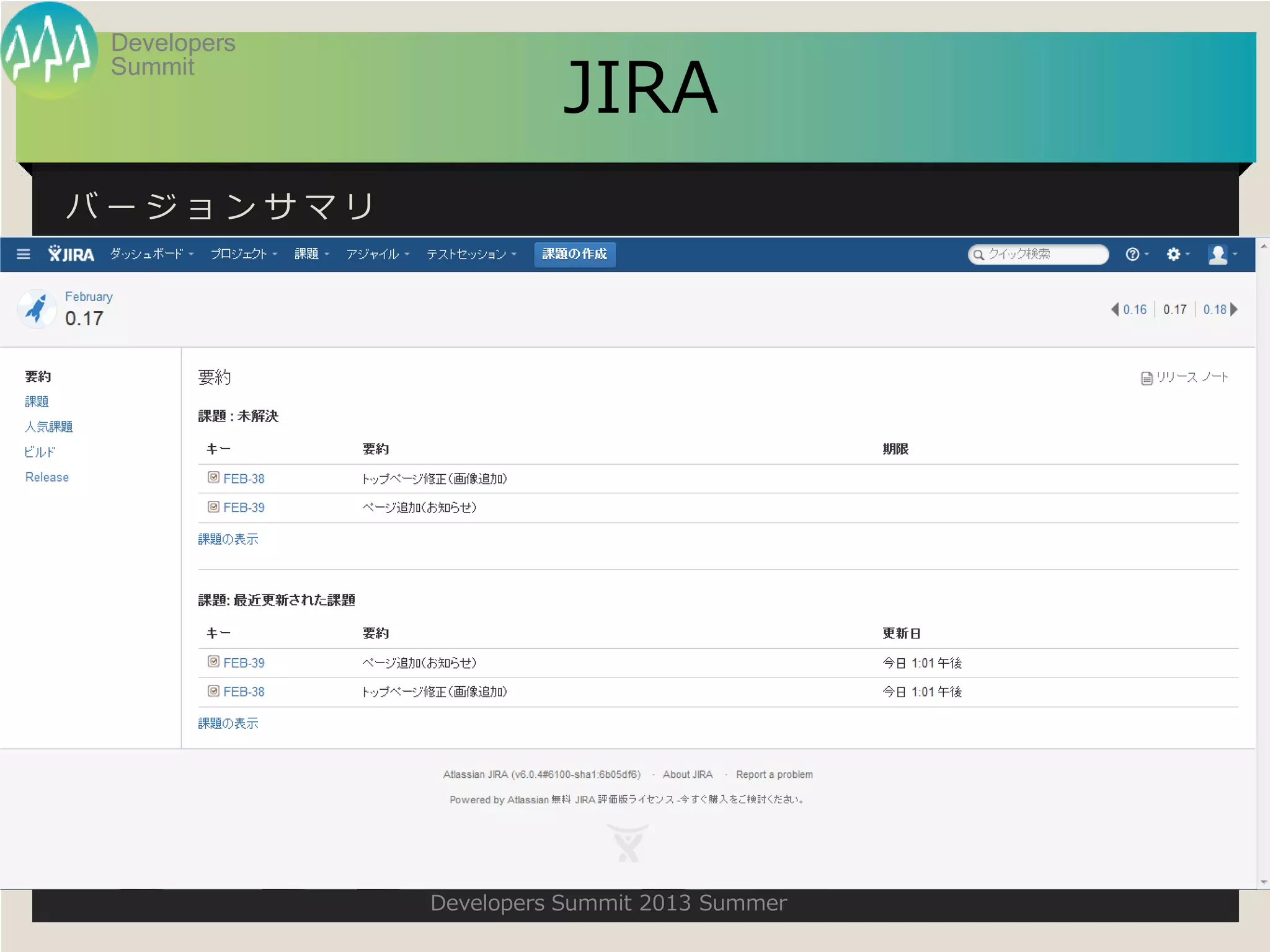Click the 更新日 column header
Viewport: 1270px width, 952px height.
902,633
